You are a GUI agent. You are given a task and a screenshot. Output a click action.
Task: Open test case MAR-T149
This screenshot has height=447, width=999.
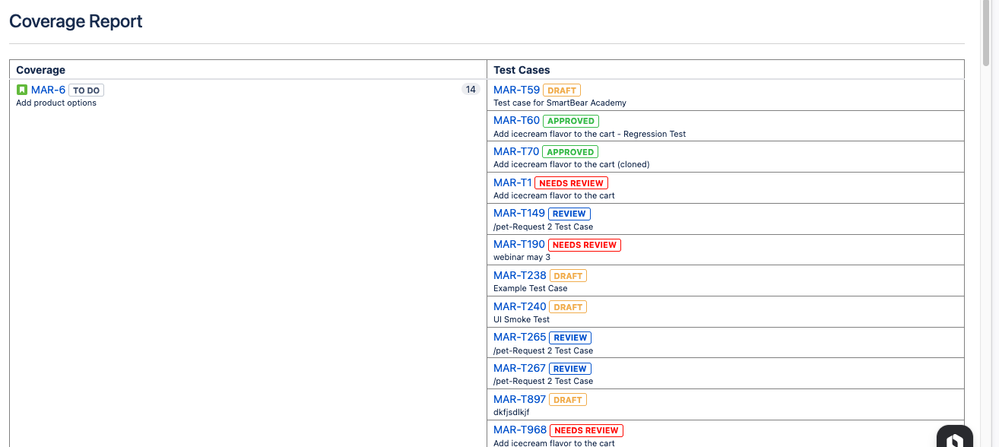[519, 213]
